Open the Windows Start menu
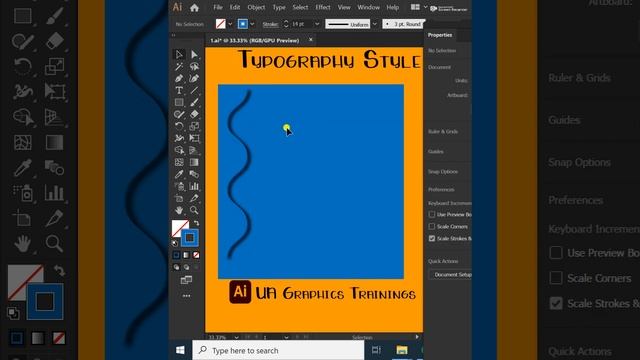640x360 pixels. (x=180, y=350)
